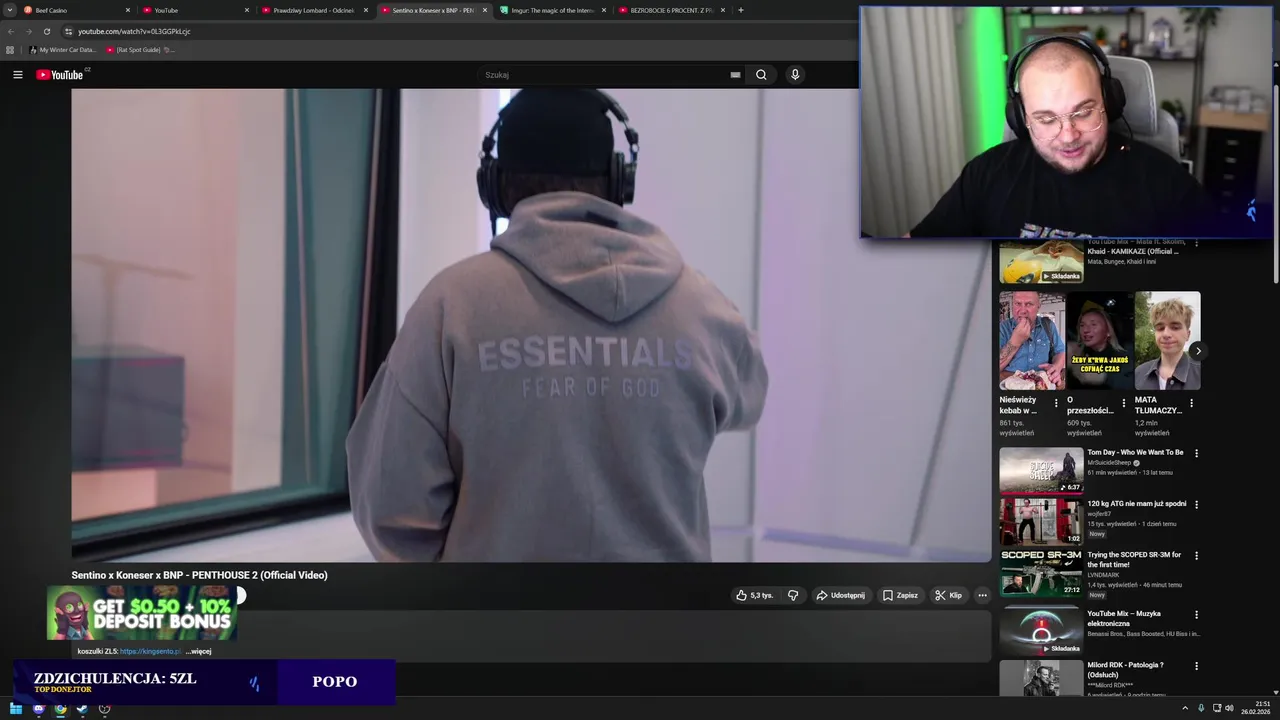
Task: Show next shorts with right arrow
Action: (1197, 351)
